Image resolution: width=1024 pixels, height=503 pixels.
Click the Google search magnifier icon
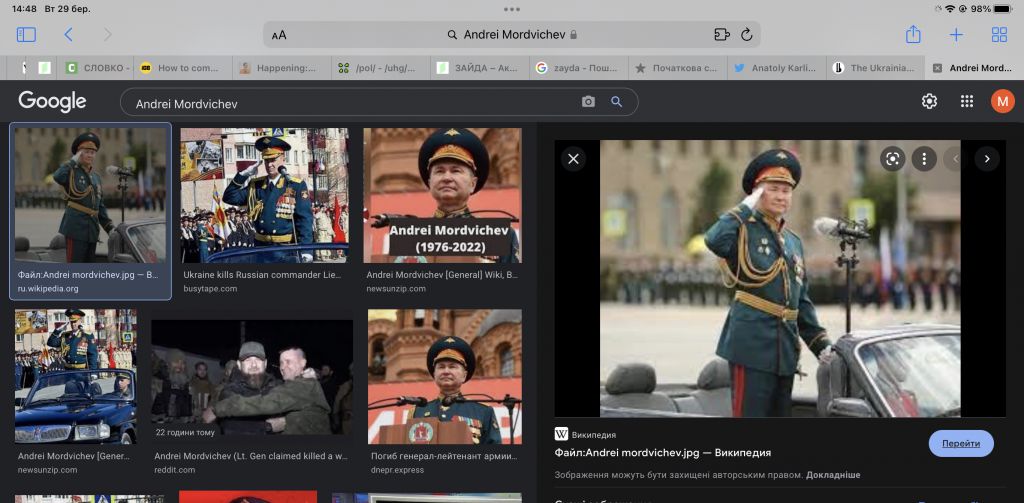(616, 102)
